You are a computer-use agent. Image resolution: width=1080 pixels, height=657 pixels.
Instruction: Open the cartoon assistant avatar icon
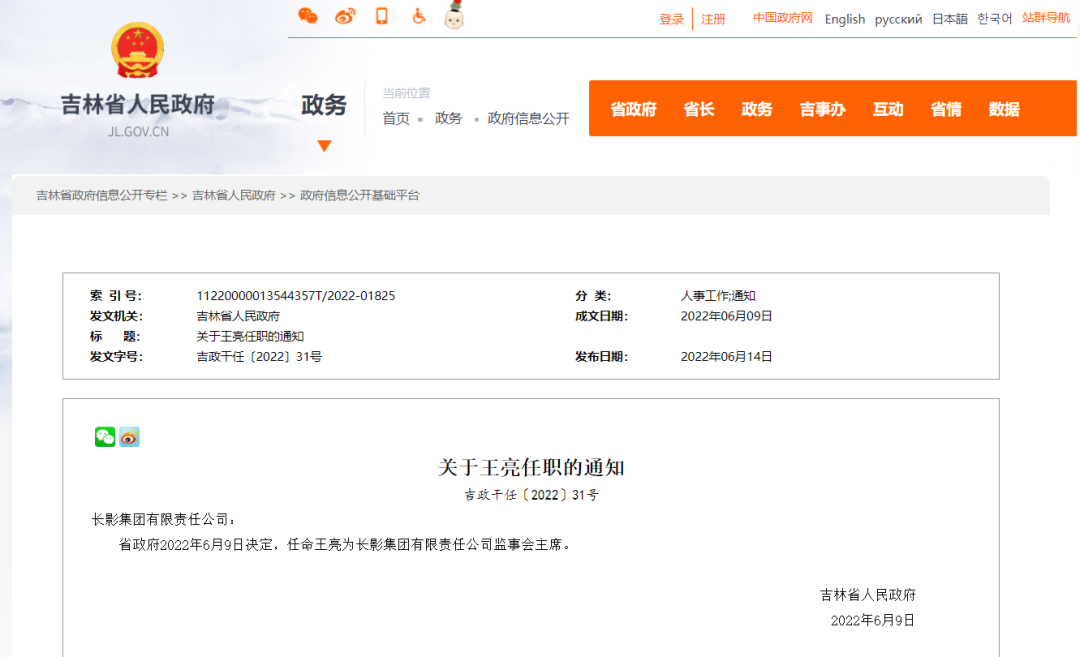(454, 15)
